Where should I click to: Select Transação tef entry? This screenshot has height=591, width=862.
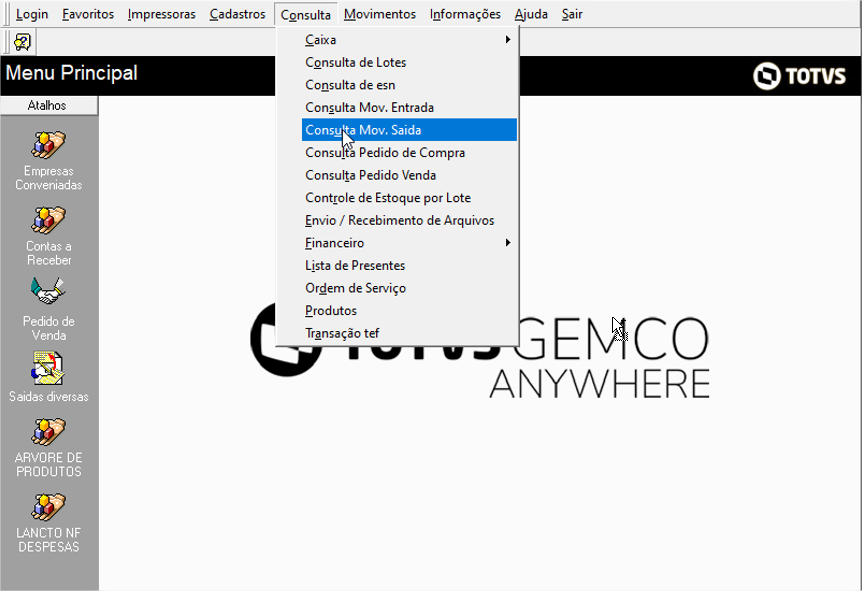(x=409, y=333)
